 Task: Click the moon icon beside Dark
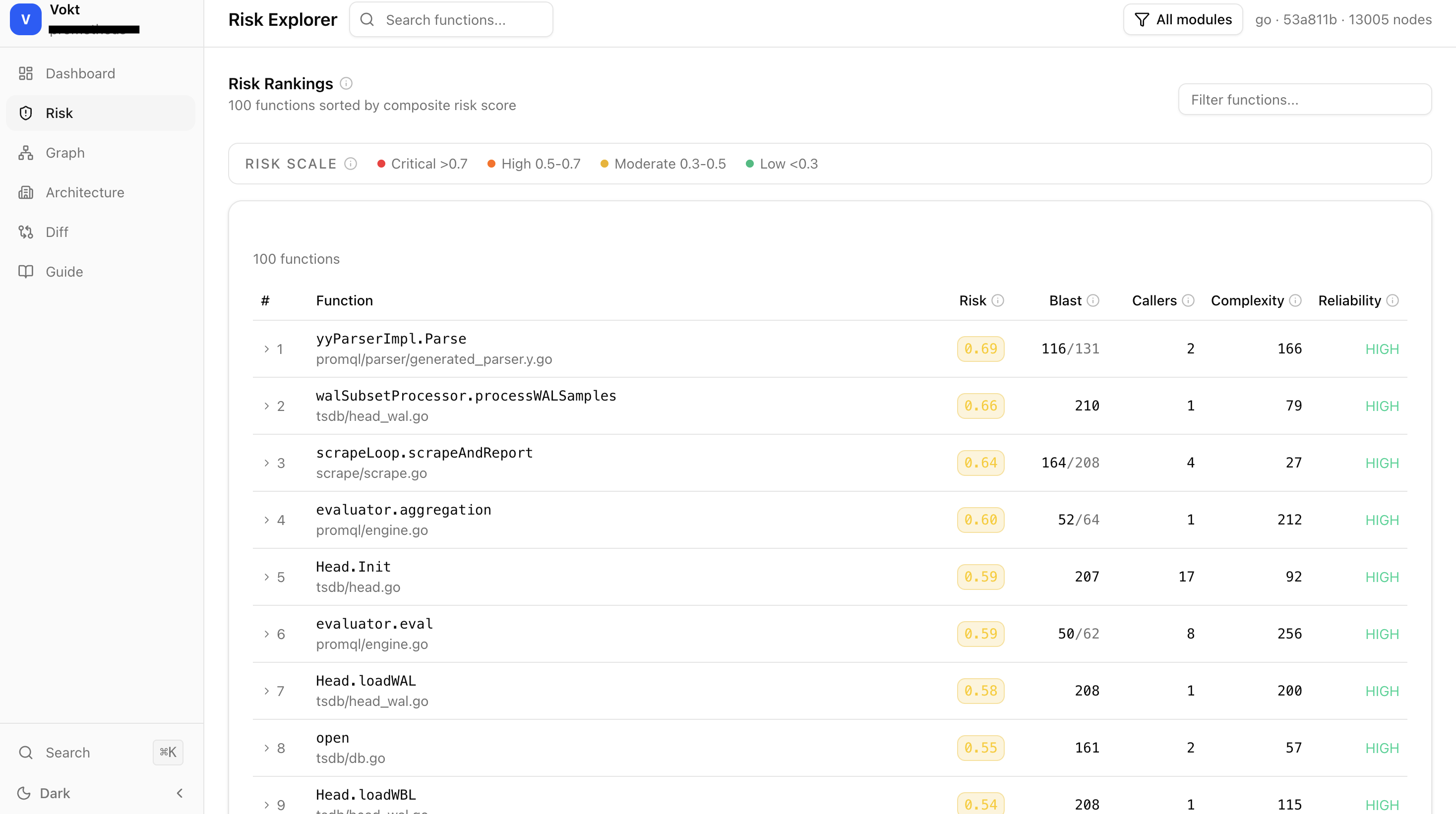pyautogui.click(x=24, y=793)
